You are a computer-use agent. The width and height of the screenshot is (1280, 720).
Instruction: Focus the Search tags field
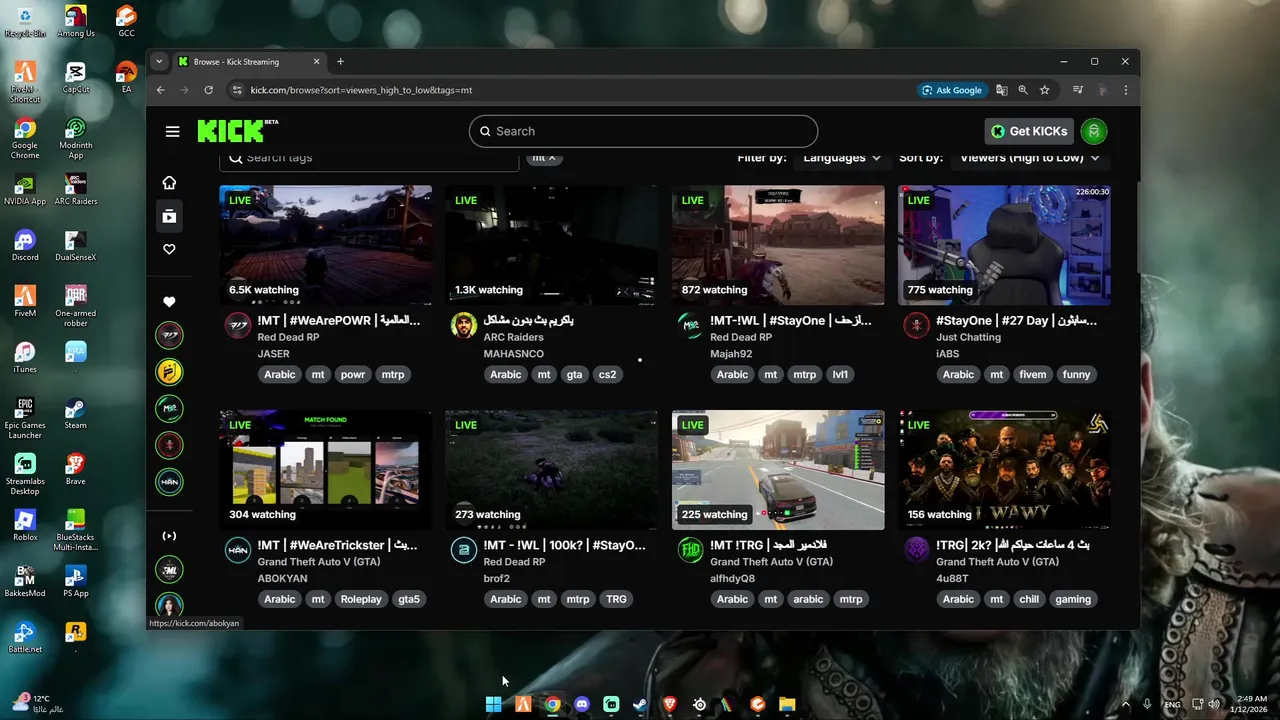pyautogui.click(x=369, y=158)
